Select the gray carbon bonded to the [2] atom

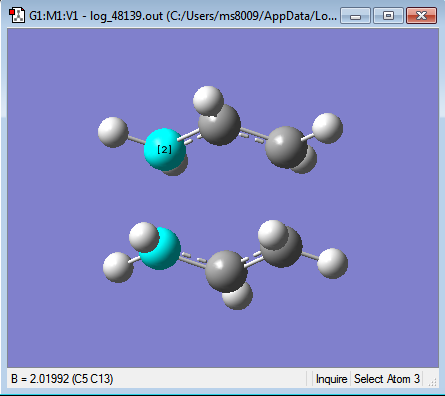219,124
